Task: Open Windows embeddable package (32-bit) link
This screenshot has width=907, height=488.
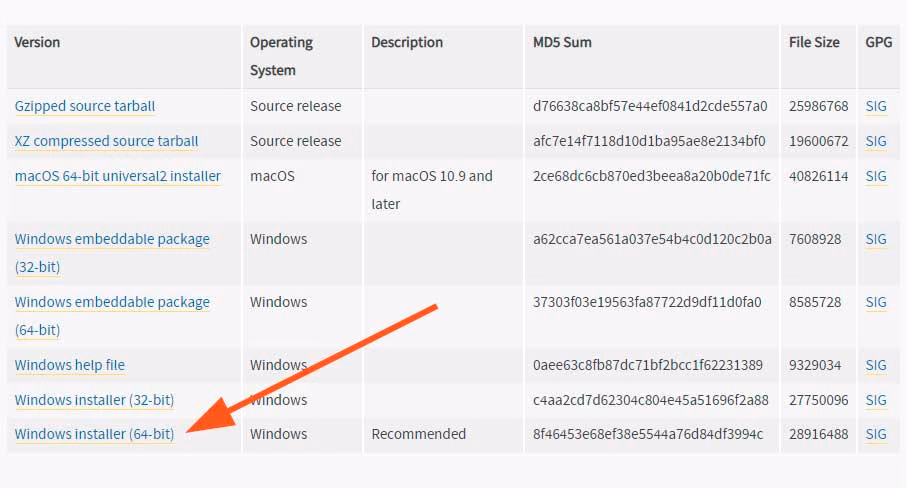Action: 112,253
